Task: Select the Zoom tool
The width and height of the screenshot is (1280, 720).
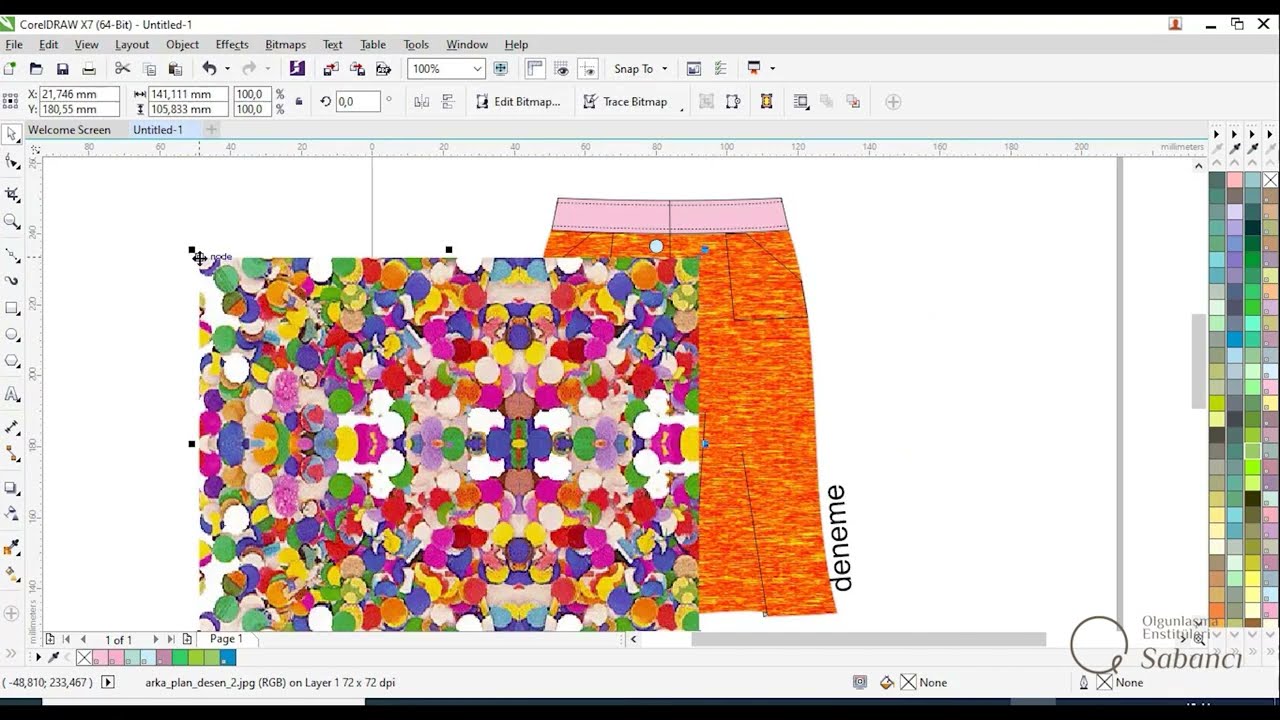Action: click(12, 222)
